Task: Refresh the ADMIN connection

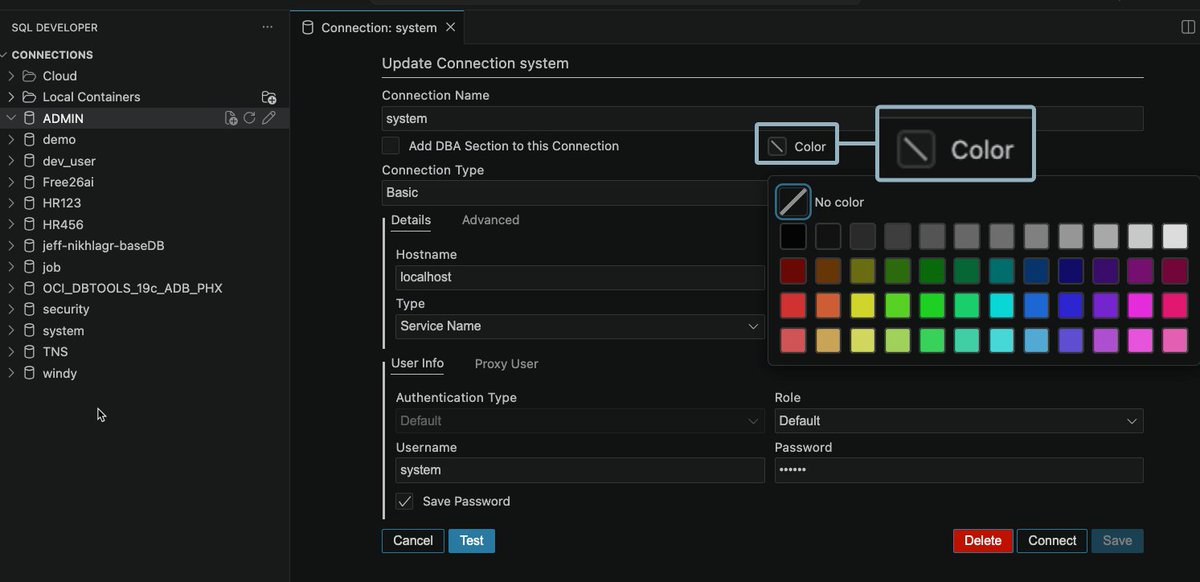Action: 249,118
